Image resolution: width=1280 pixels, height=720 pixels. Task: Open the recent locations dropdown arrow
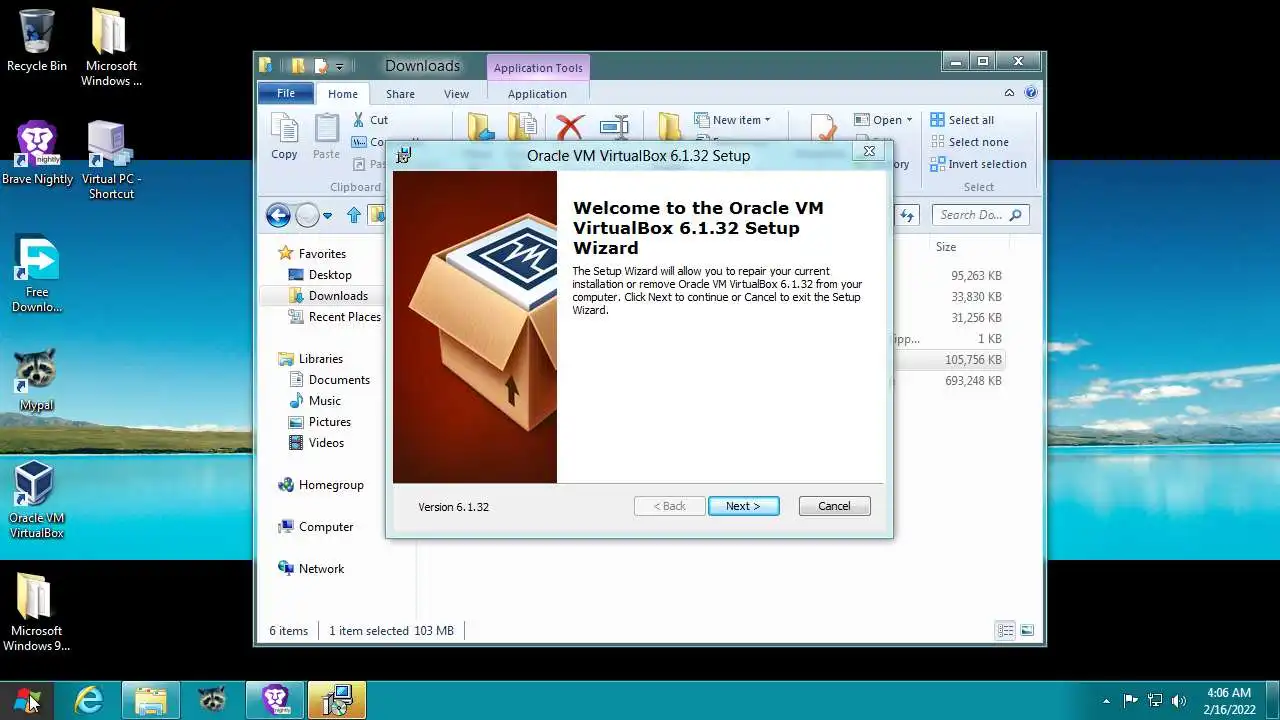pos(327,216)
